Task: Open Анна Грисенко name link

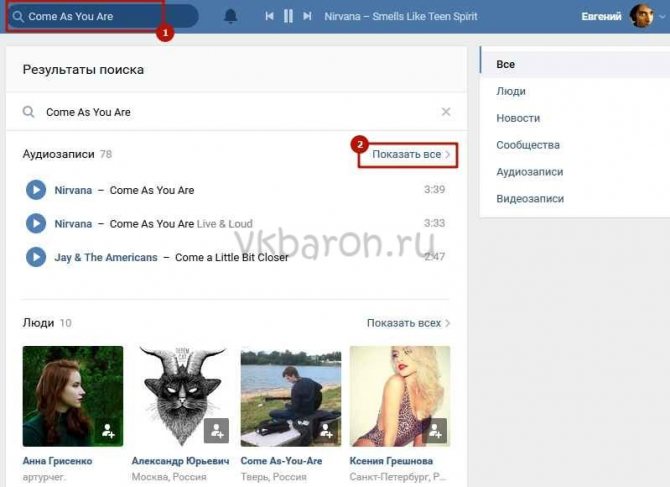Action: (x=57, y=461)
